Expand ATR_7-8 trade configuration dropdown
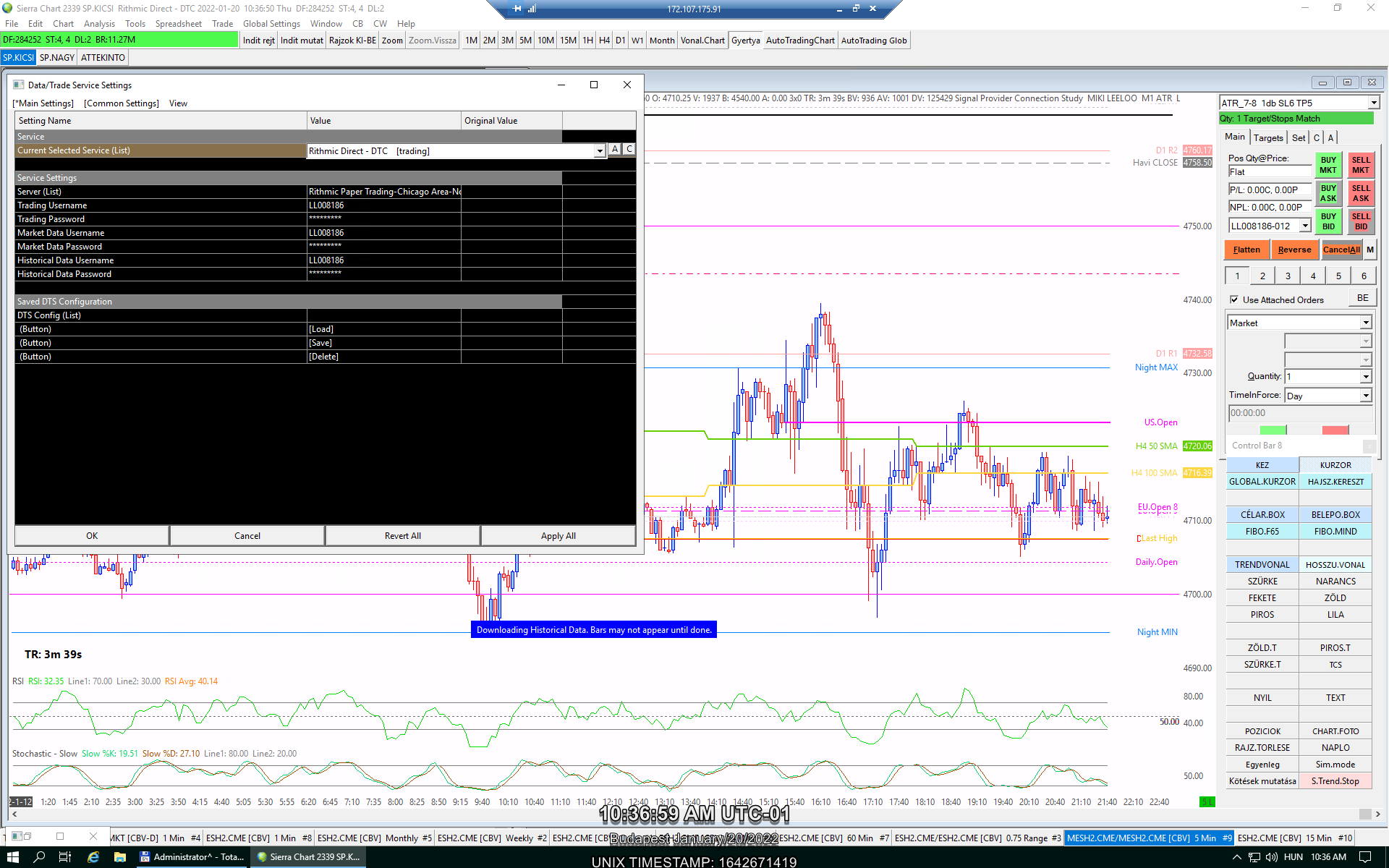1389x868 pixels. 1373,103
